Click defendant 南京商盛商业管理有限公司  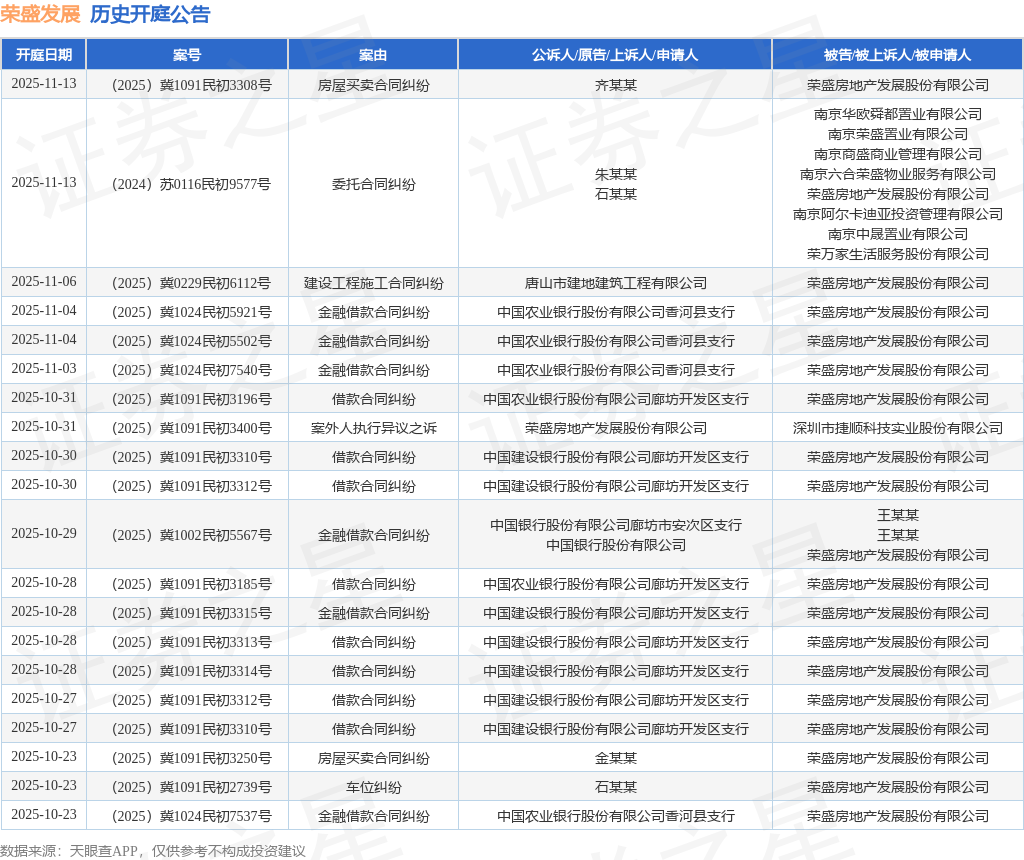(897, 154)
